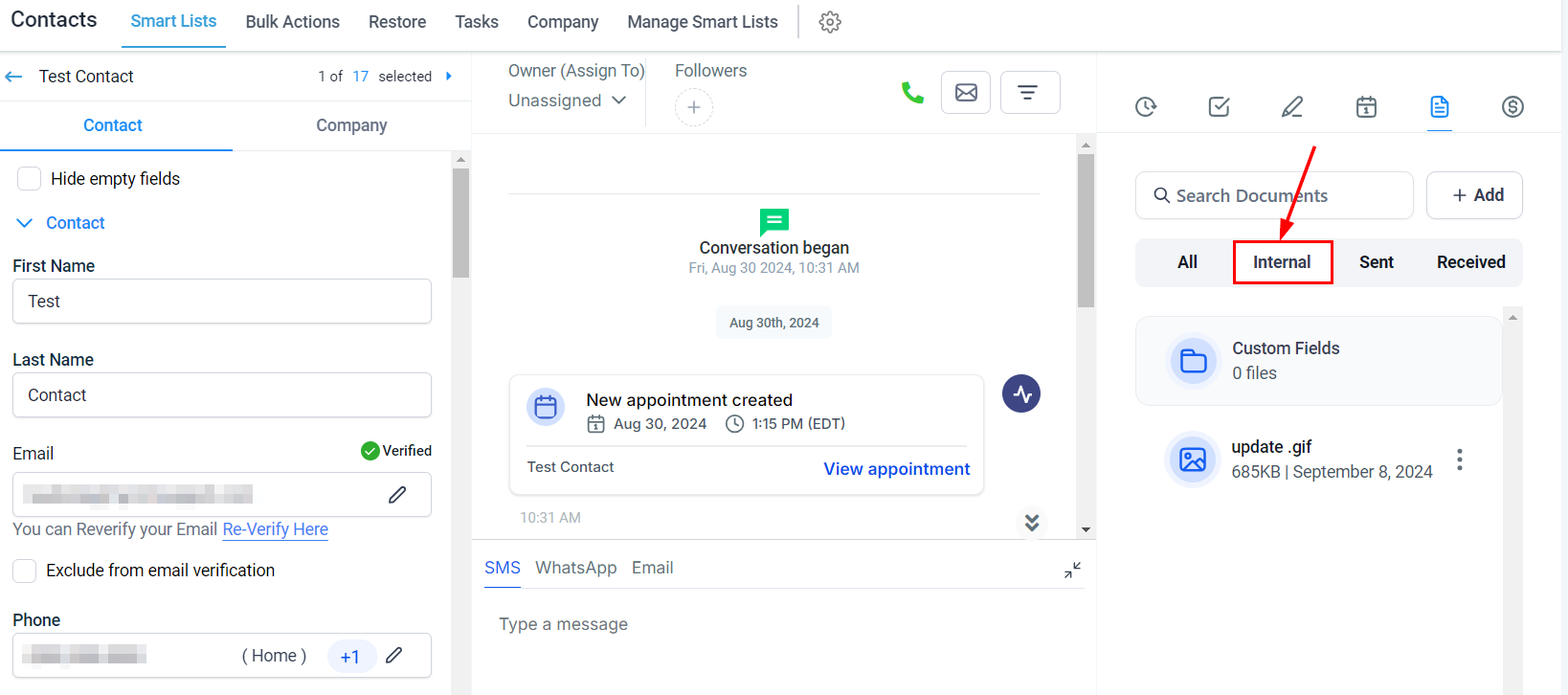
Task: Click the green phone call icon
Action: pos(912,93)
